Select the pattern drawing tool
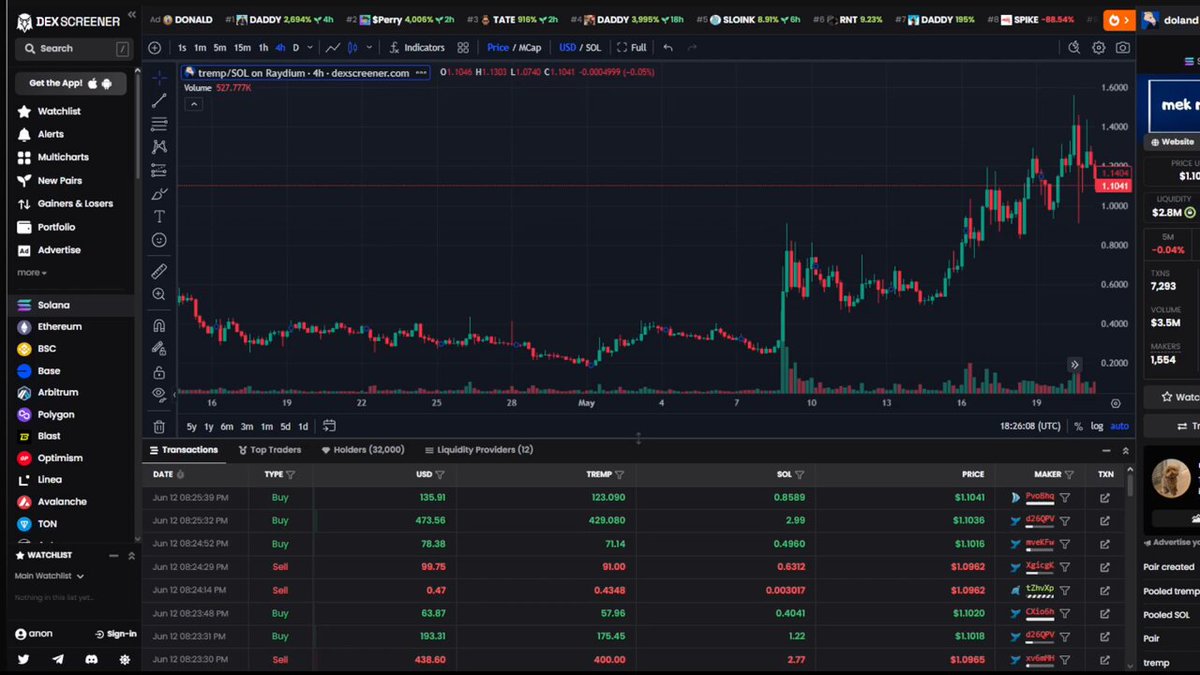This screenshot has height=675, width=1200. coord(159,147)
